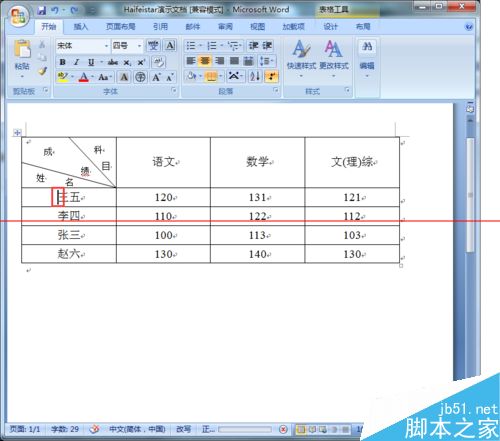
Task: Open the shading paint bucket
Action: pos(191,77)
